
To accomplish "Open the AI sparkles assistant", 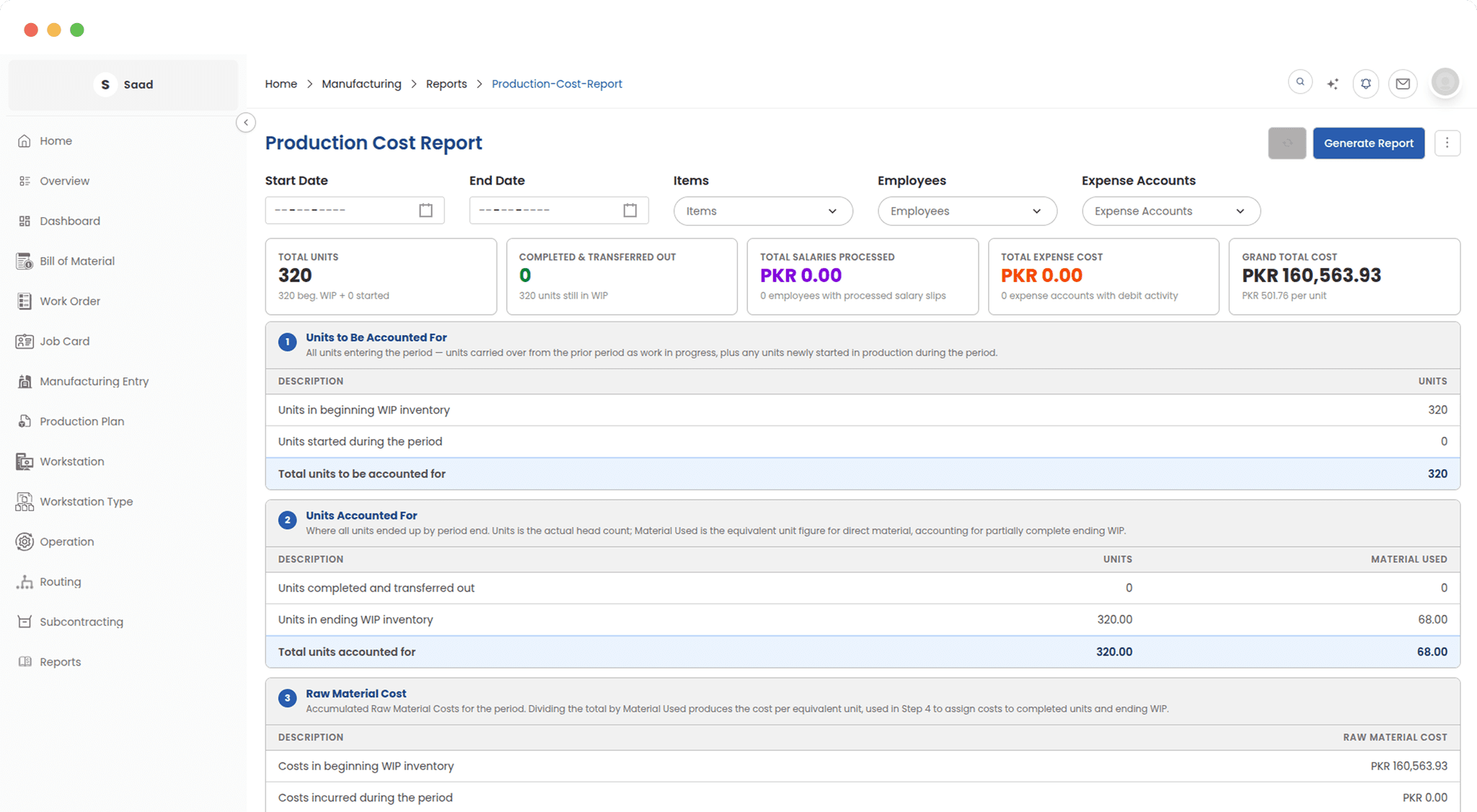I will [1332, 83].
